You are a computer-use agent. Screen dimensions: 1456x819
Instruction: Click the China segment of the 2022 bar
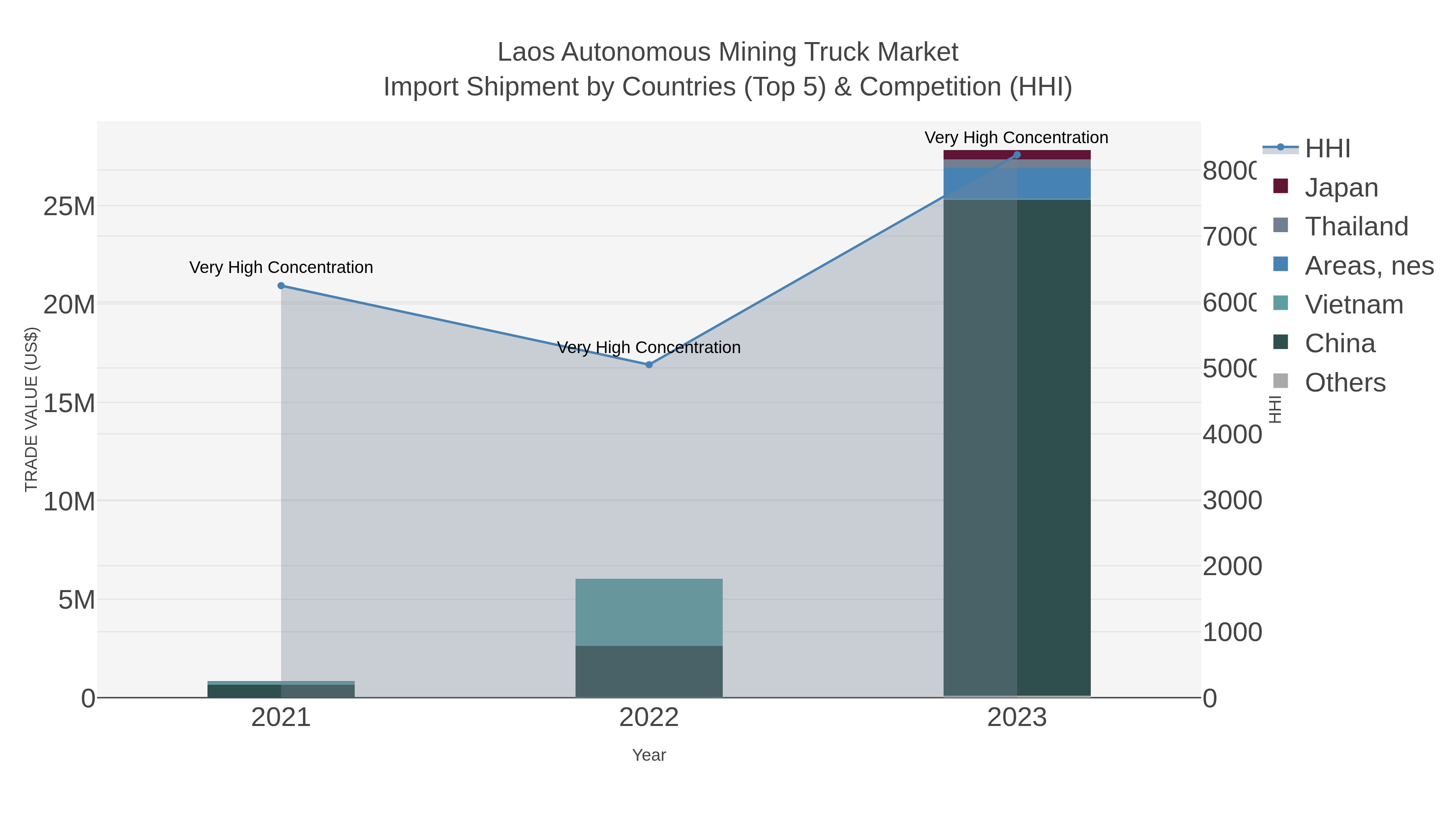pyautogui.click(x=649, y=671)
